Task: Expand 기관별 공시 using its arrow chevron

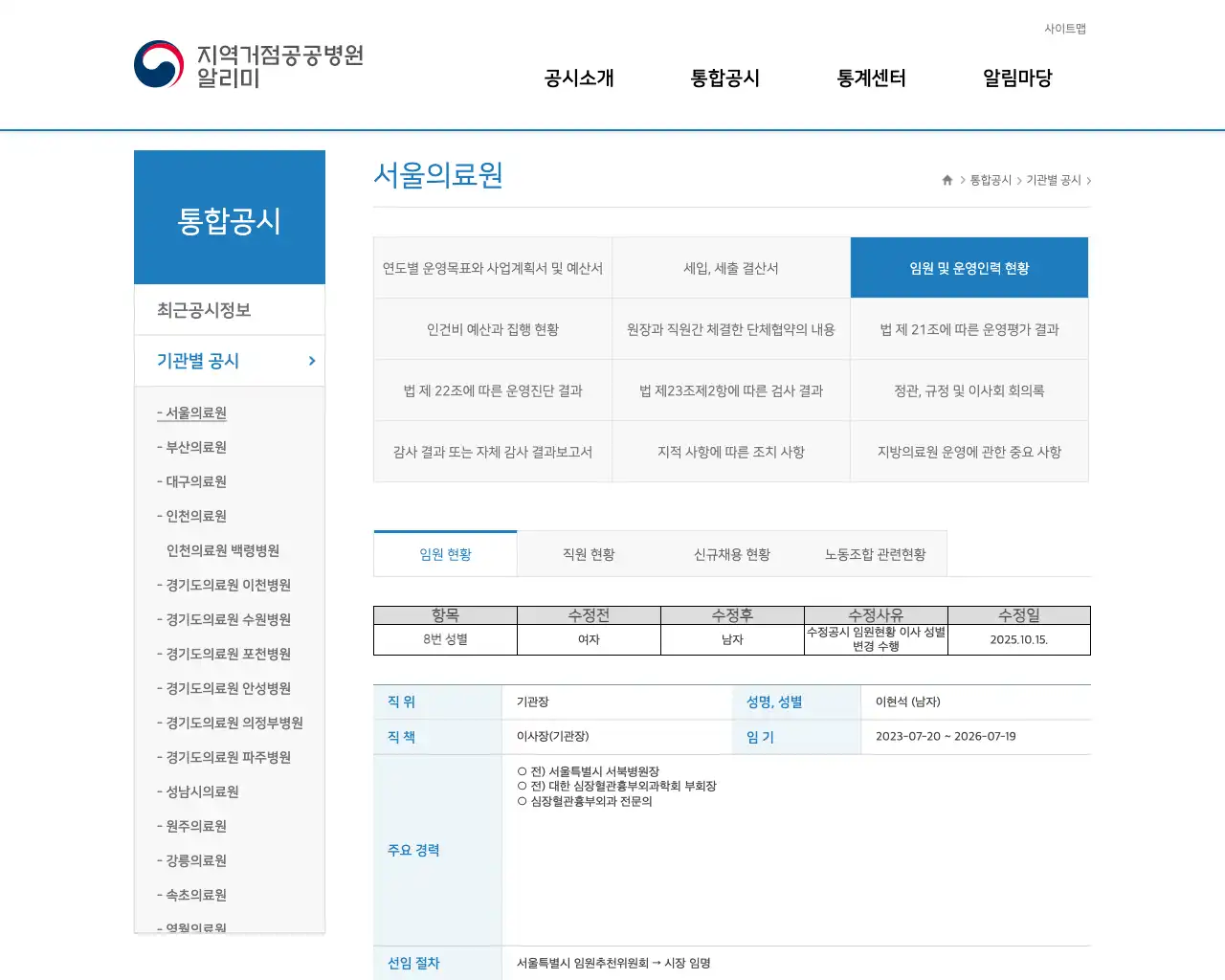Action: (310, 361)
